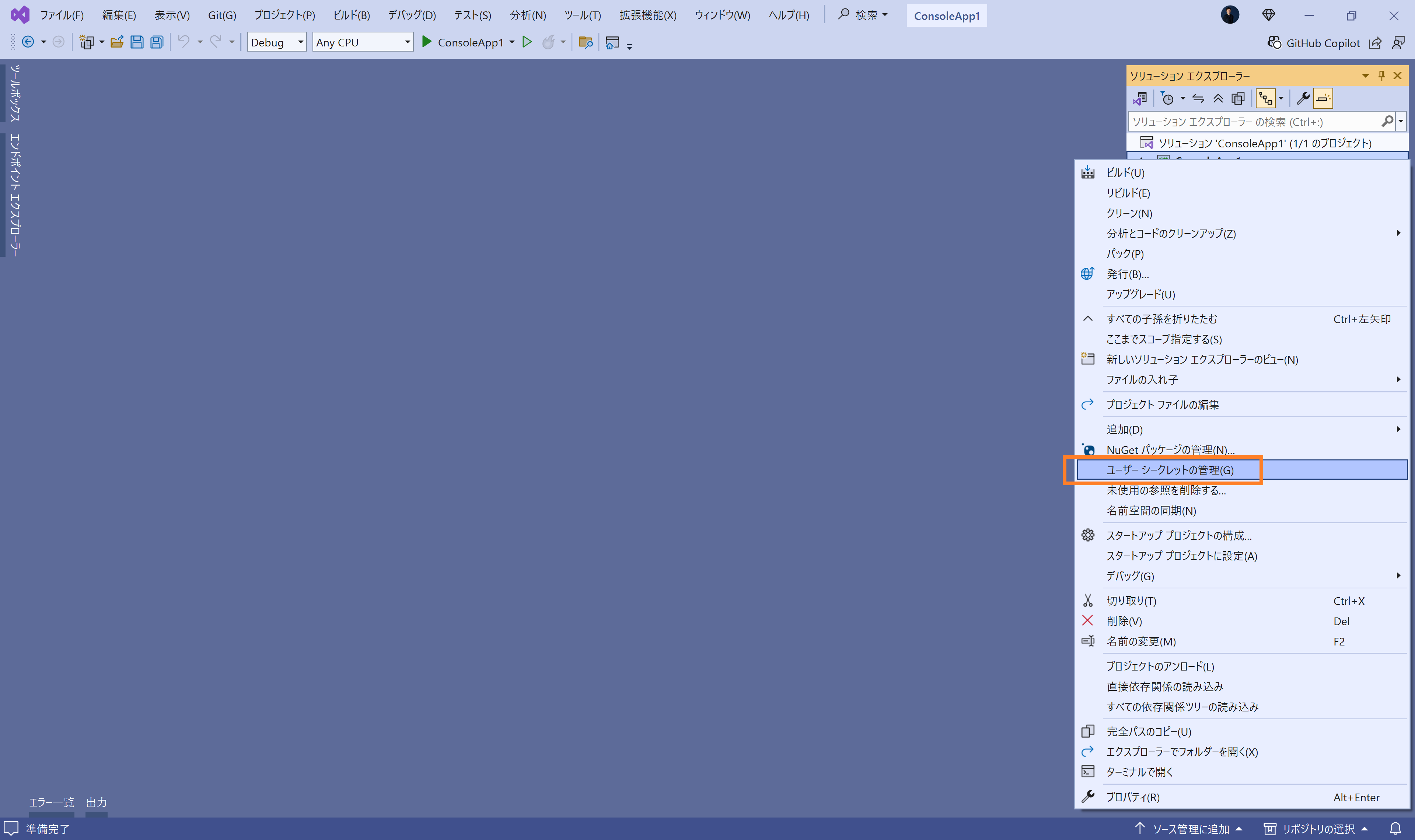Click the feedback person icon at top right

pos(1398,42)
